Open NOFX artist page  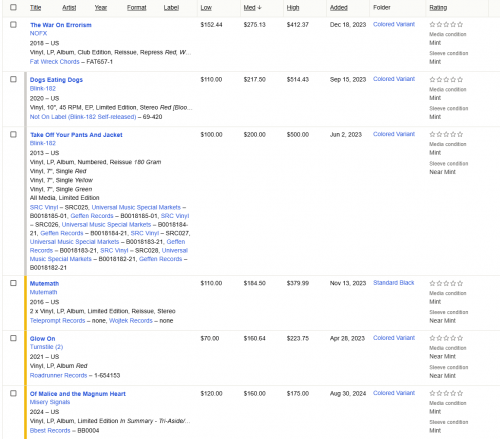click(x=38, y=33)
